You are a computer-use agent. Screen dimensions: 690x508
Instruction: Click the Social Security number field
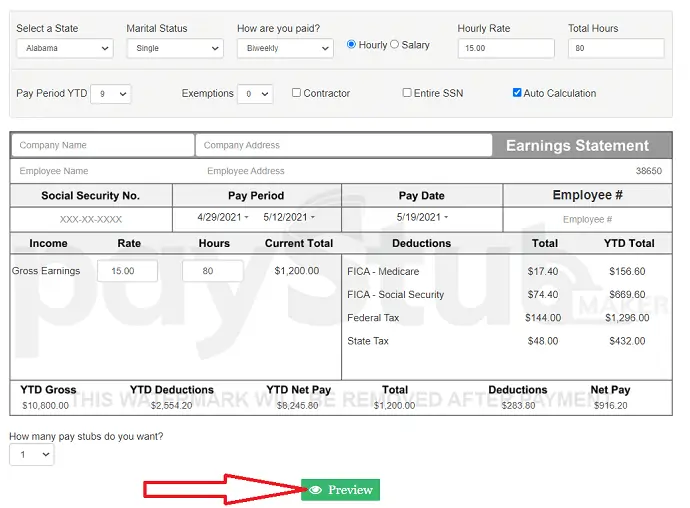(91, 219)
